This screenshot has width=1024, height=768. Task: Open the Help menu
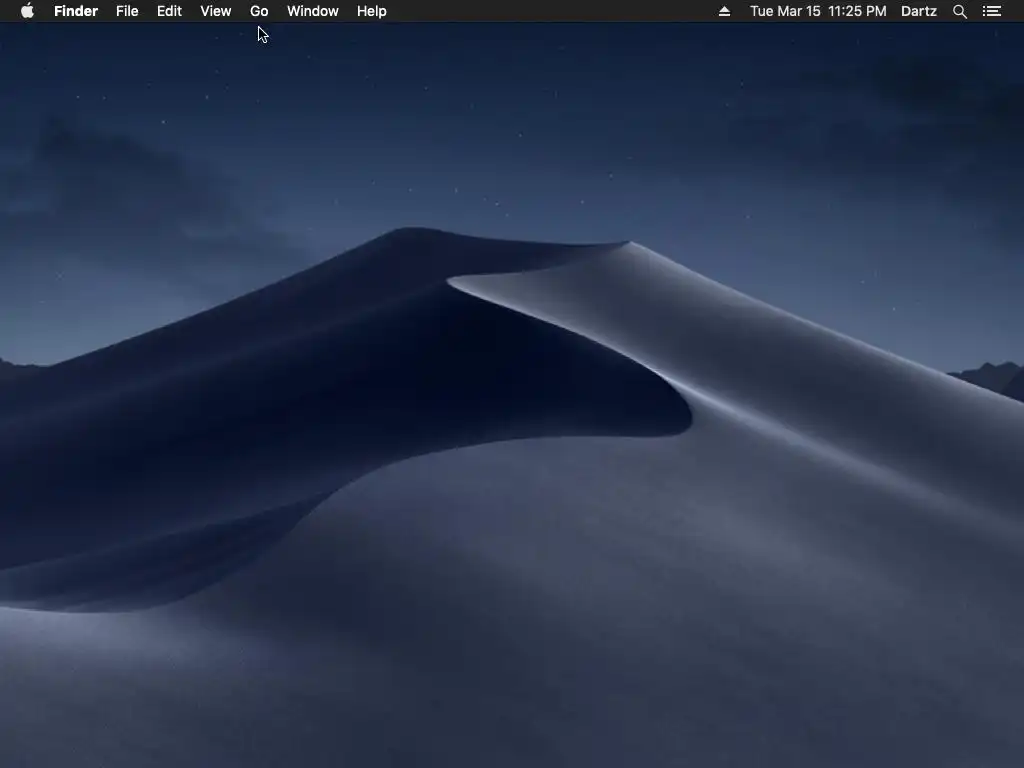tap(372, 11)
